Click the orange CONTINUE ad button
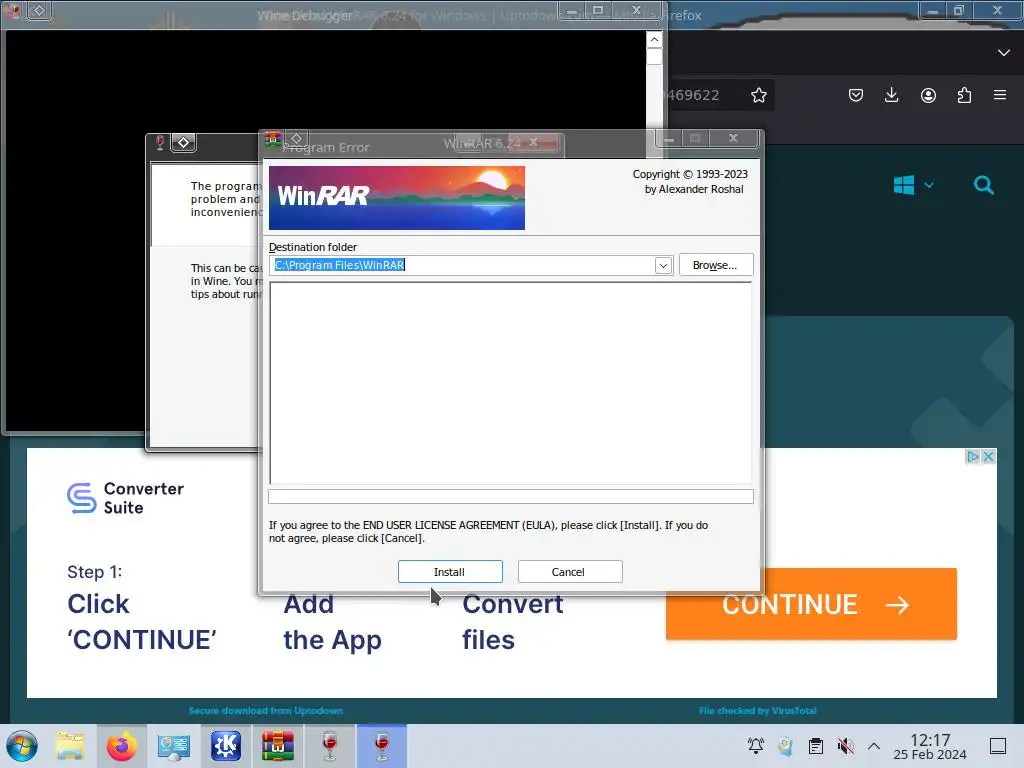1024x768 pixels. click(811, 604)
